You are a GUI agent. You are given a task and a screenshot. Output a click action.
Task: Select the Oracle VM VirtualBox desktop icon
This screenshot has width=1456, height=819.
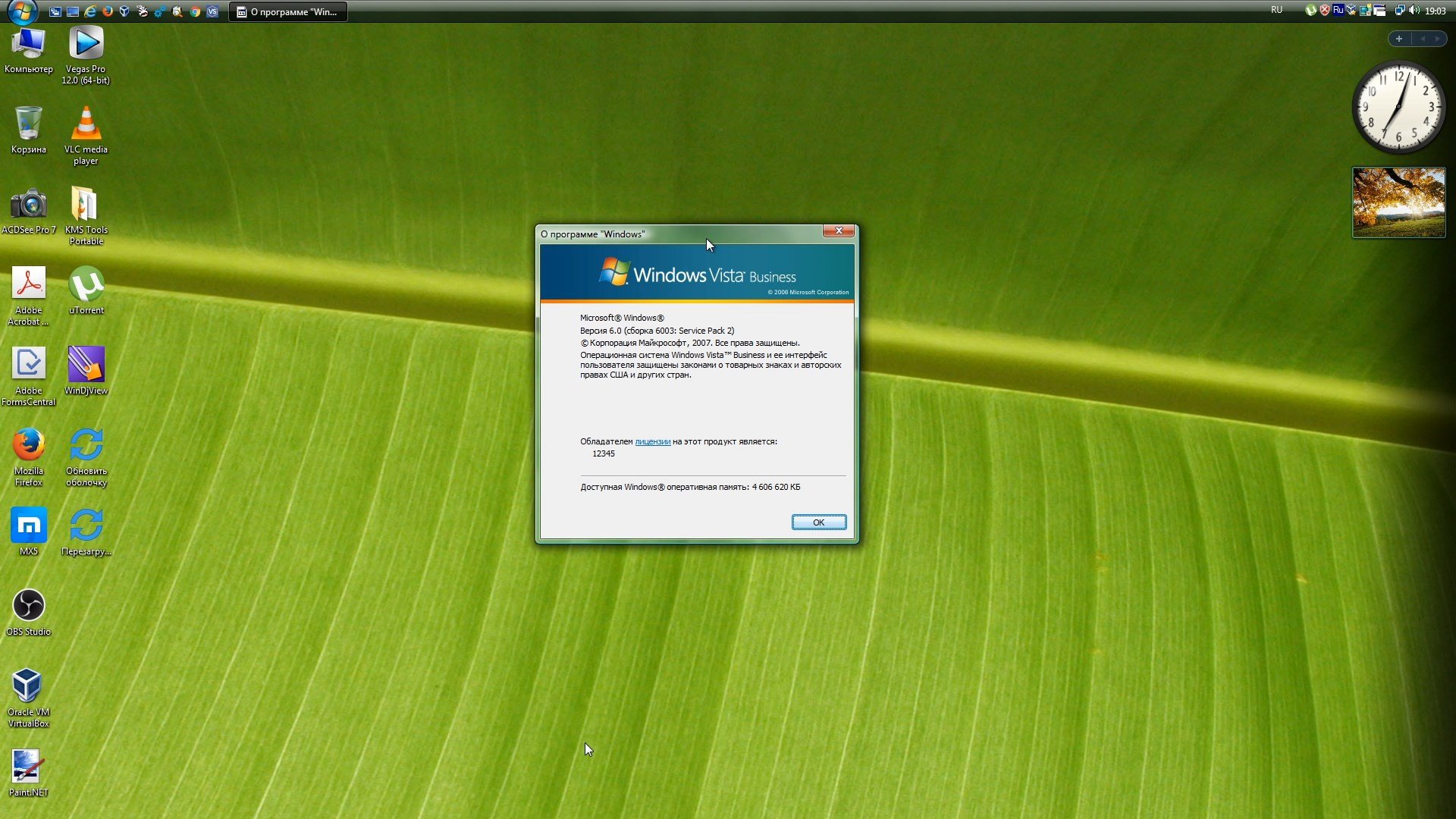pyautogui.click(x=29, y=698)
